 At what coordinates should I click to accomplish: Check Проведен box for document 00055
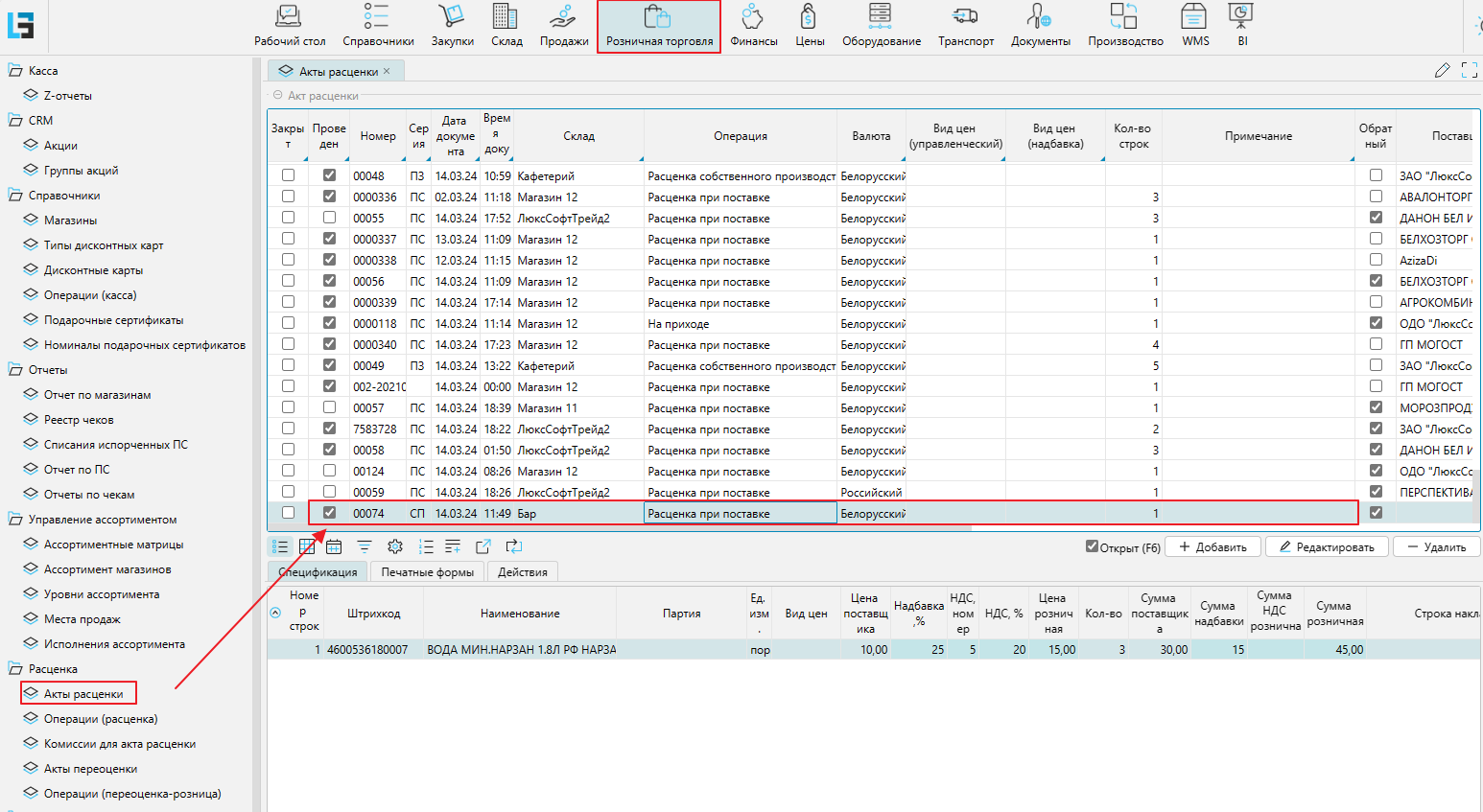(x=329, y=218)
